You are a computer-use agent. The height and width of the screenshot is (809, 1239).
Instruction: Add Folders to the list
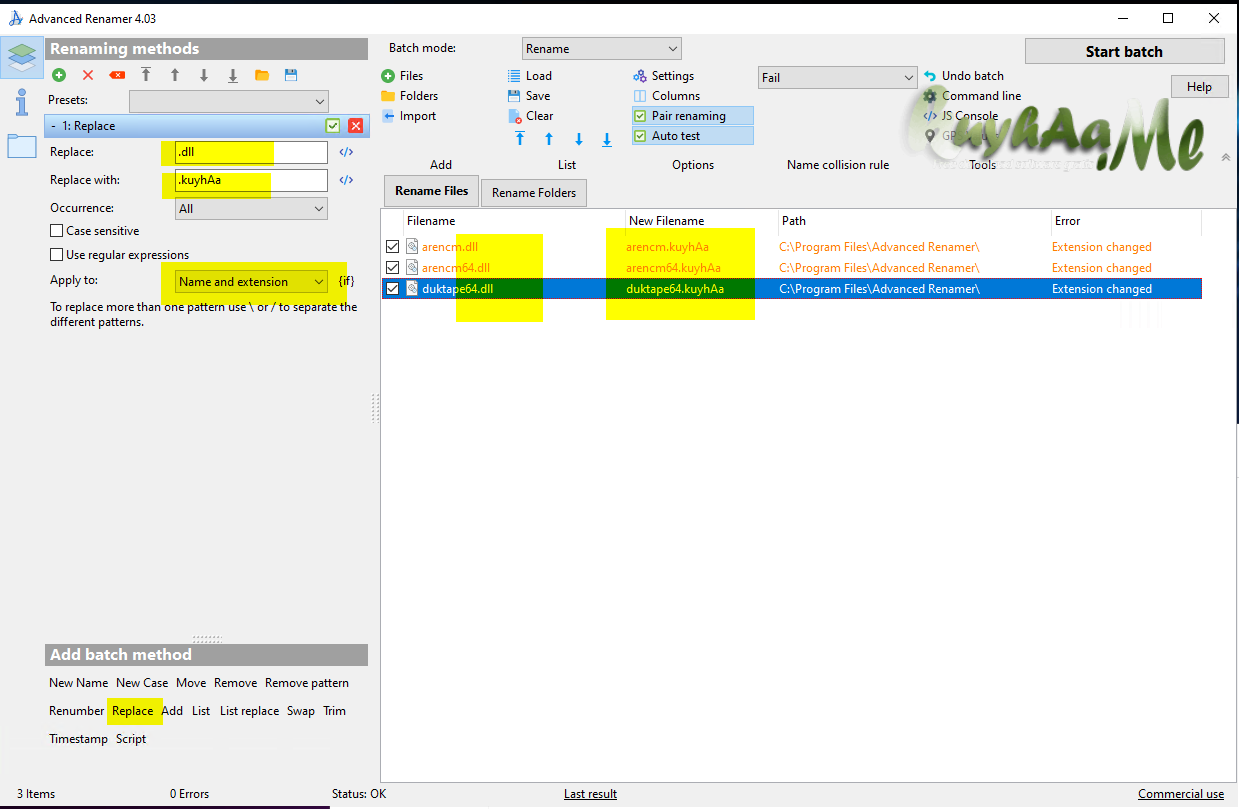coord(410,96)
